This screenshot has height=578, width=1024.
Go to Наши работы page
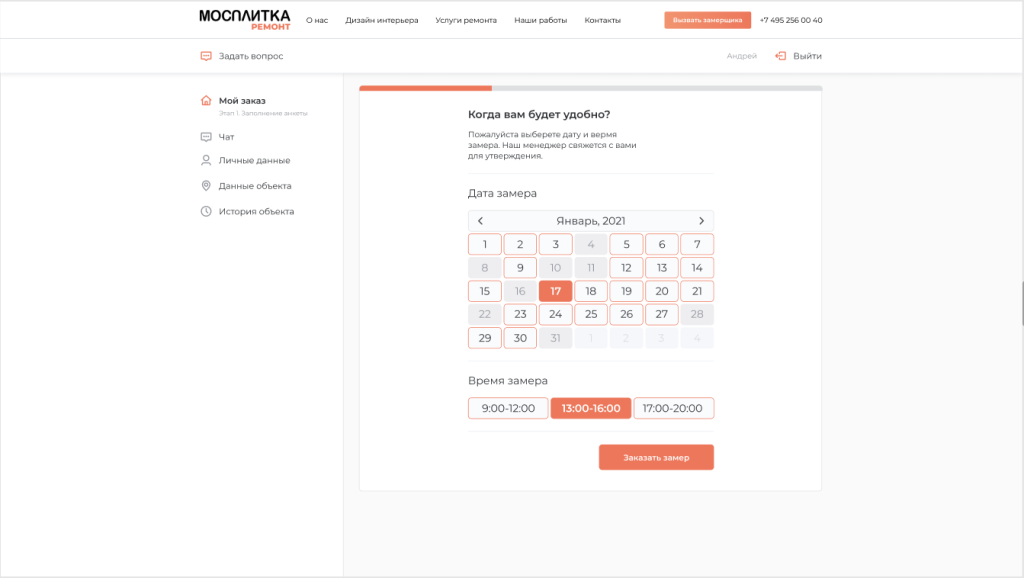[540, 20]
